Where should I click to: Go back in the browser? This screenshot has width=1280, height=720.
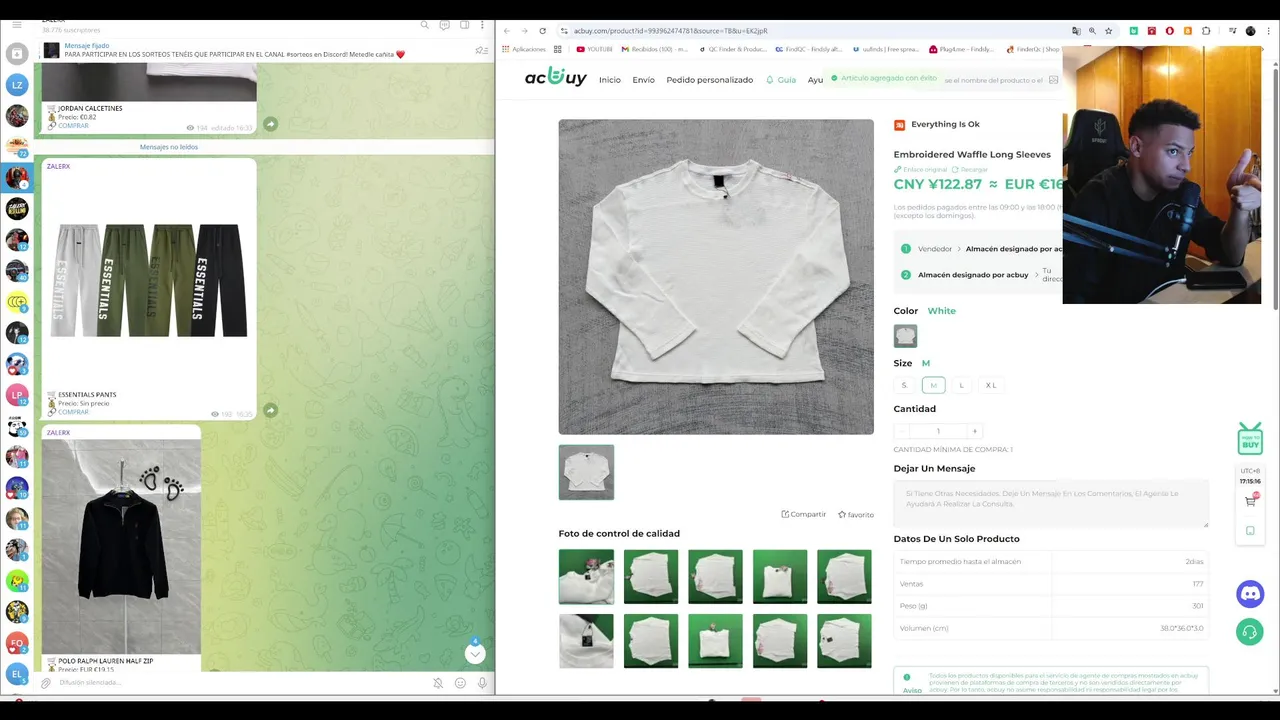click(507, 31)
